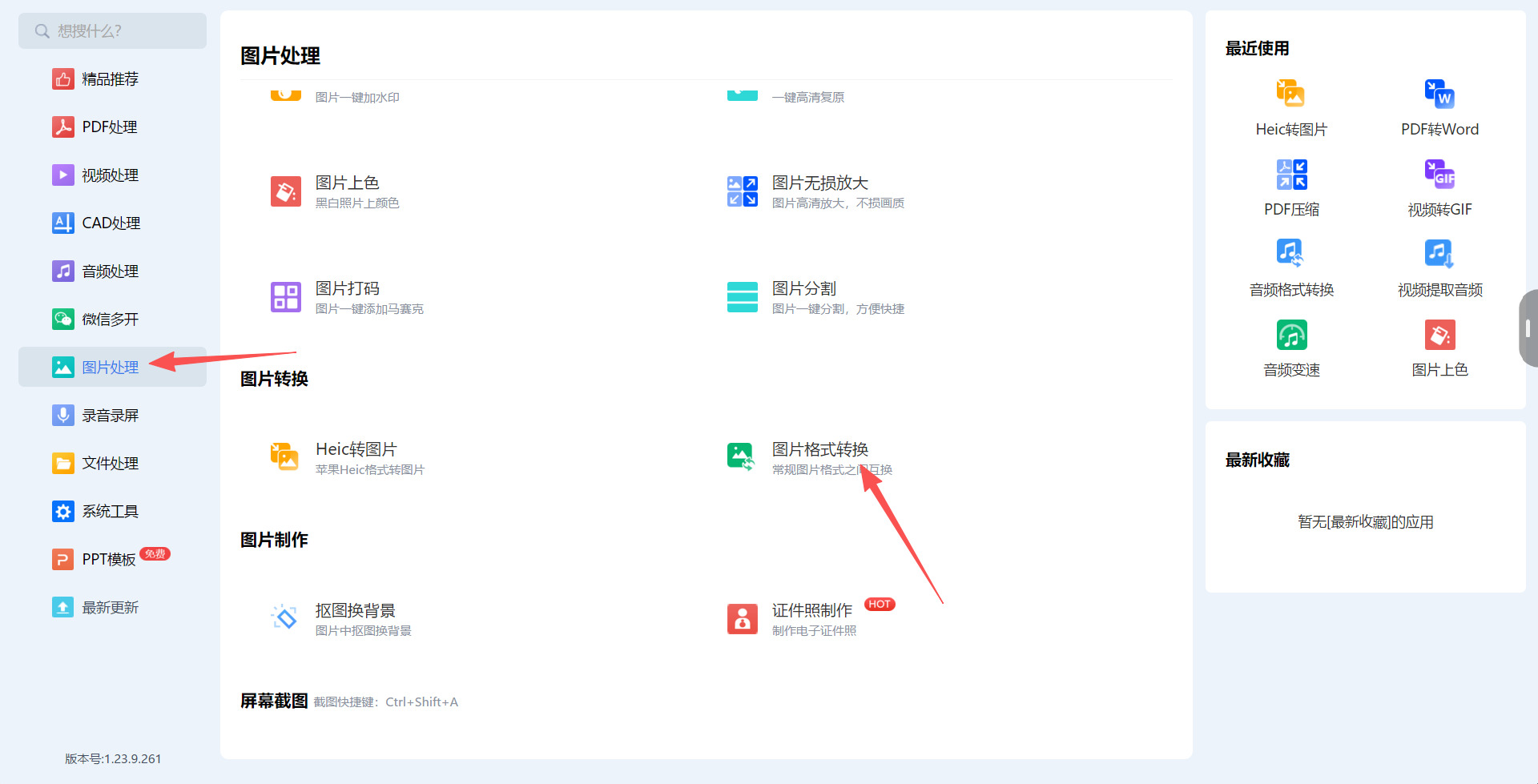Viewport: 1538px width, 784px height.
Task: Open recent Heic转图片 shortcut
Action: tap(1291, 107)
